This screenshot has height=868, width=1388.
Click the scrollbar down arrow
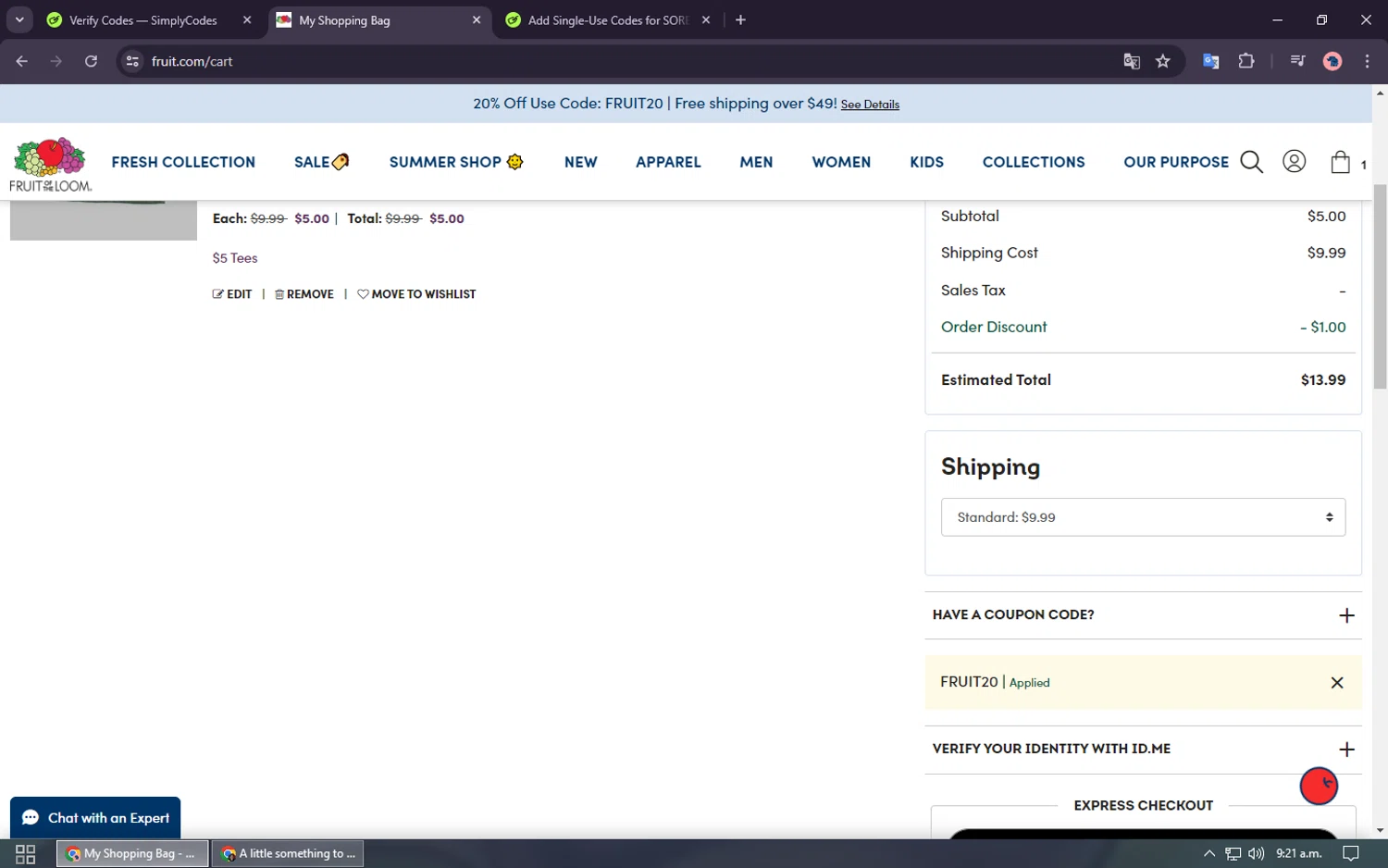coord(1380,830)
